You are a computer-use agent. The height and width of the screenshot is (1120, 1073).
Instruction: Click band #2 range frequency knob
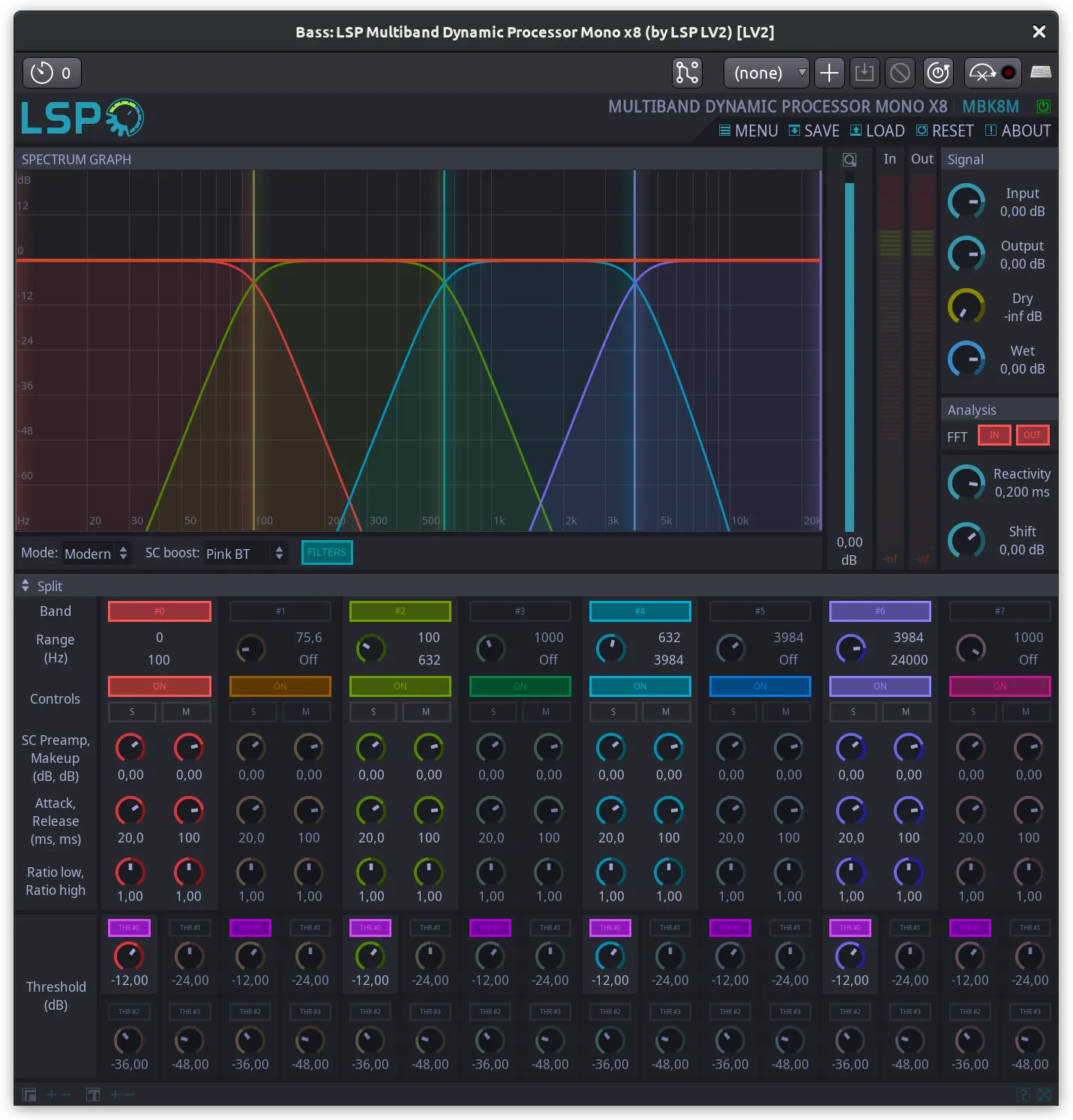pyautogui.click(x=370, y=649)
